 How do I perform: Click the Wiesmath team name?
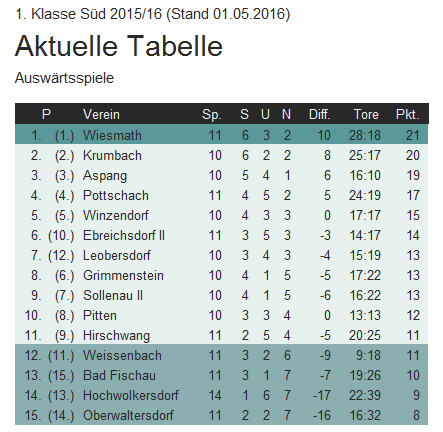[112, 135]
